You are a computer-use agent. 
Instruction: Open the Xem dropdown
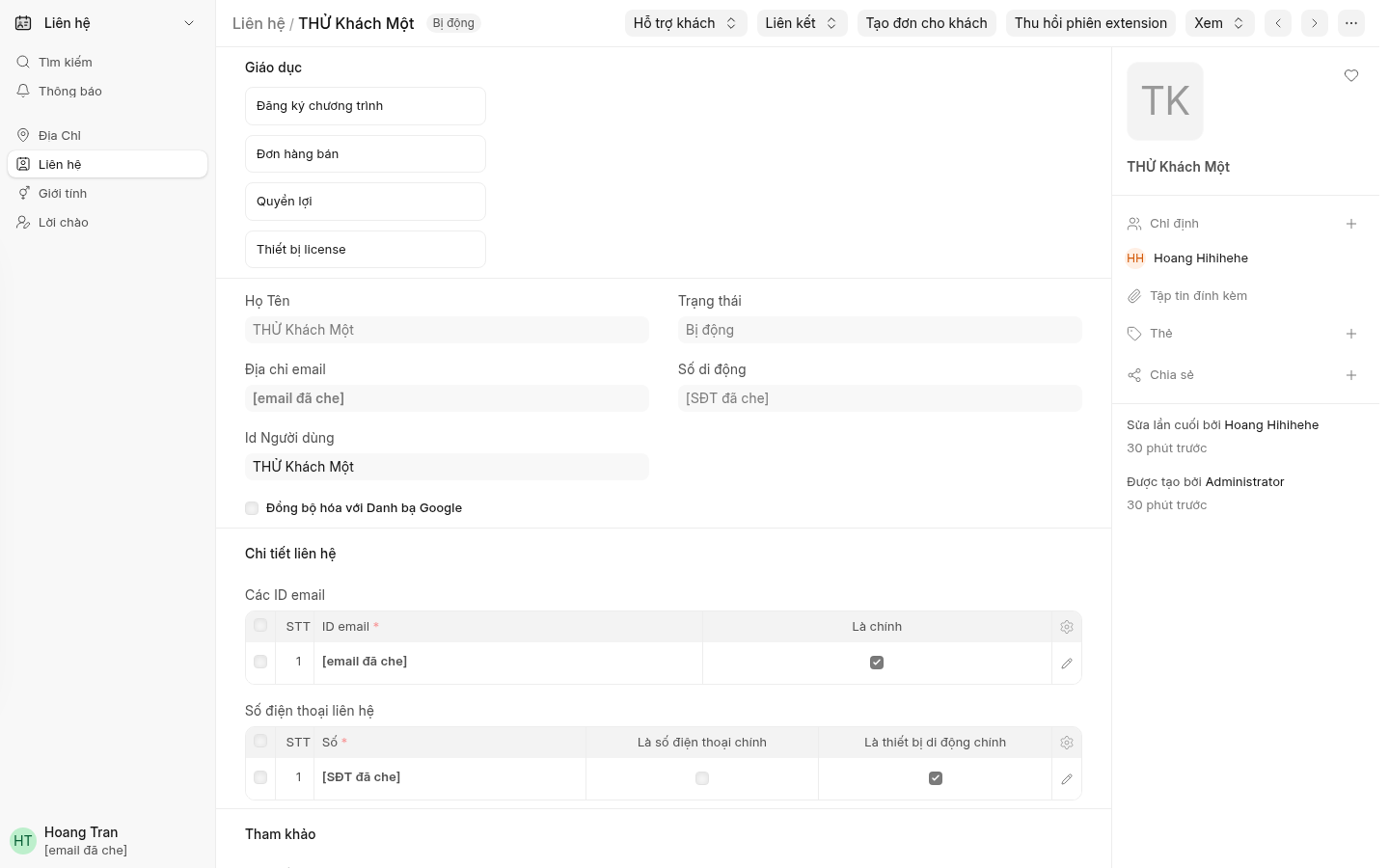(x=1220, y=23)
